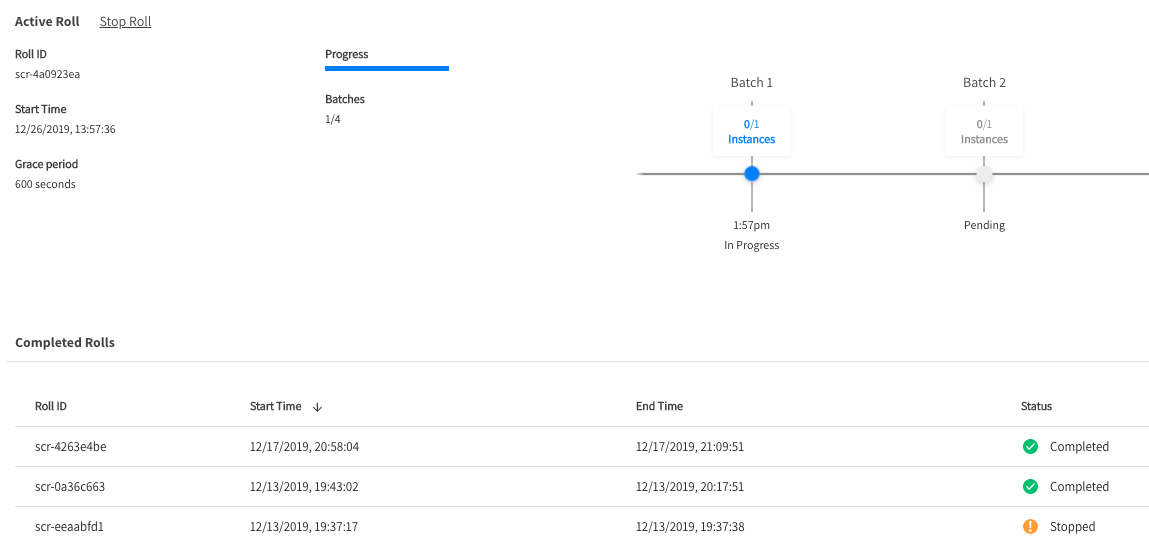Open the Batch 2 instances card
Image resolution: width=1149 pixels, height=545 pixels.
pos(984,131)
